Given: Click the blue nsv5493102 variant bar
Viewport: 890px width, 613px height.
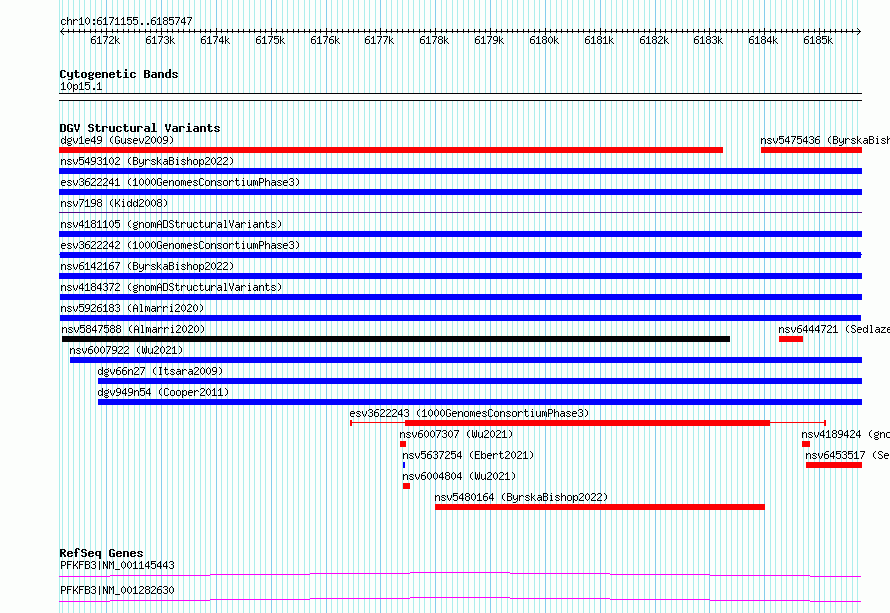Looking at the screenshot, I should 460,171.
